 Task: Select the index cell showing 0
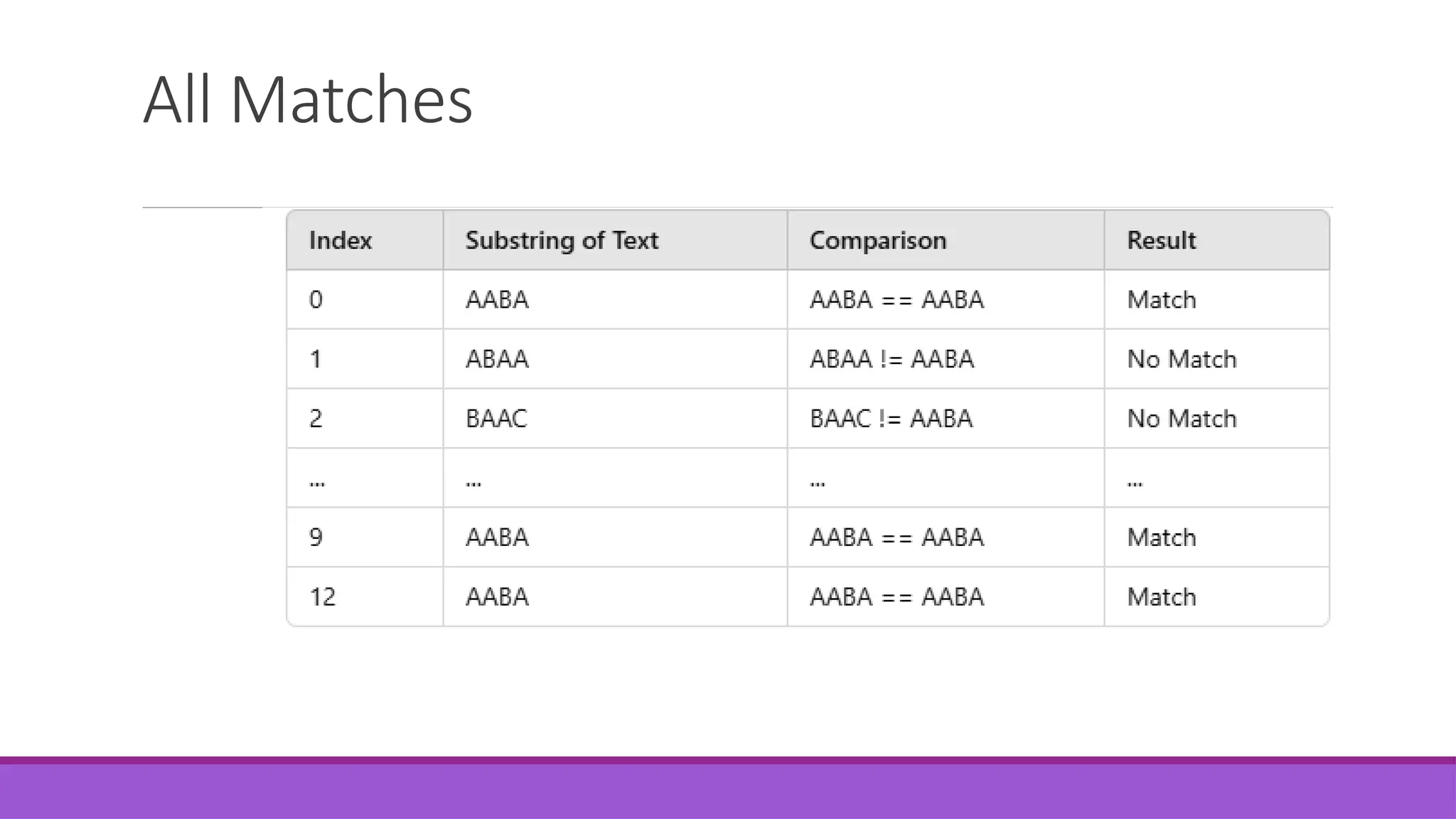[x=316, y=299]
